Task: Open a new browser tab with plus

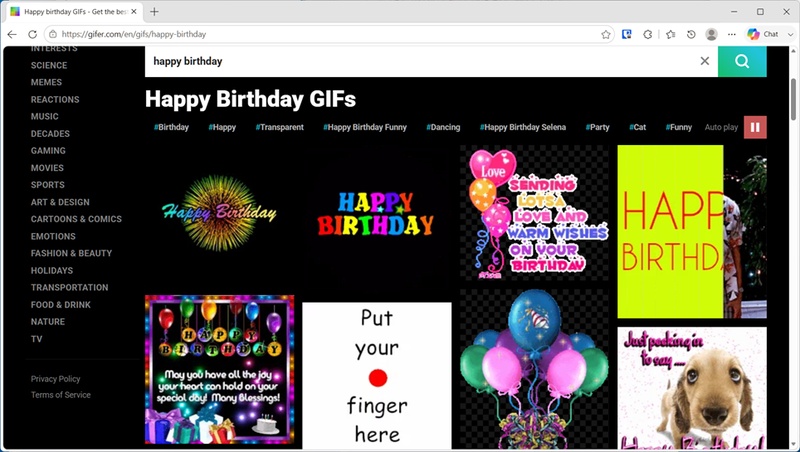Action: [x=154, y=11]
